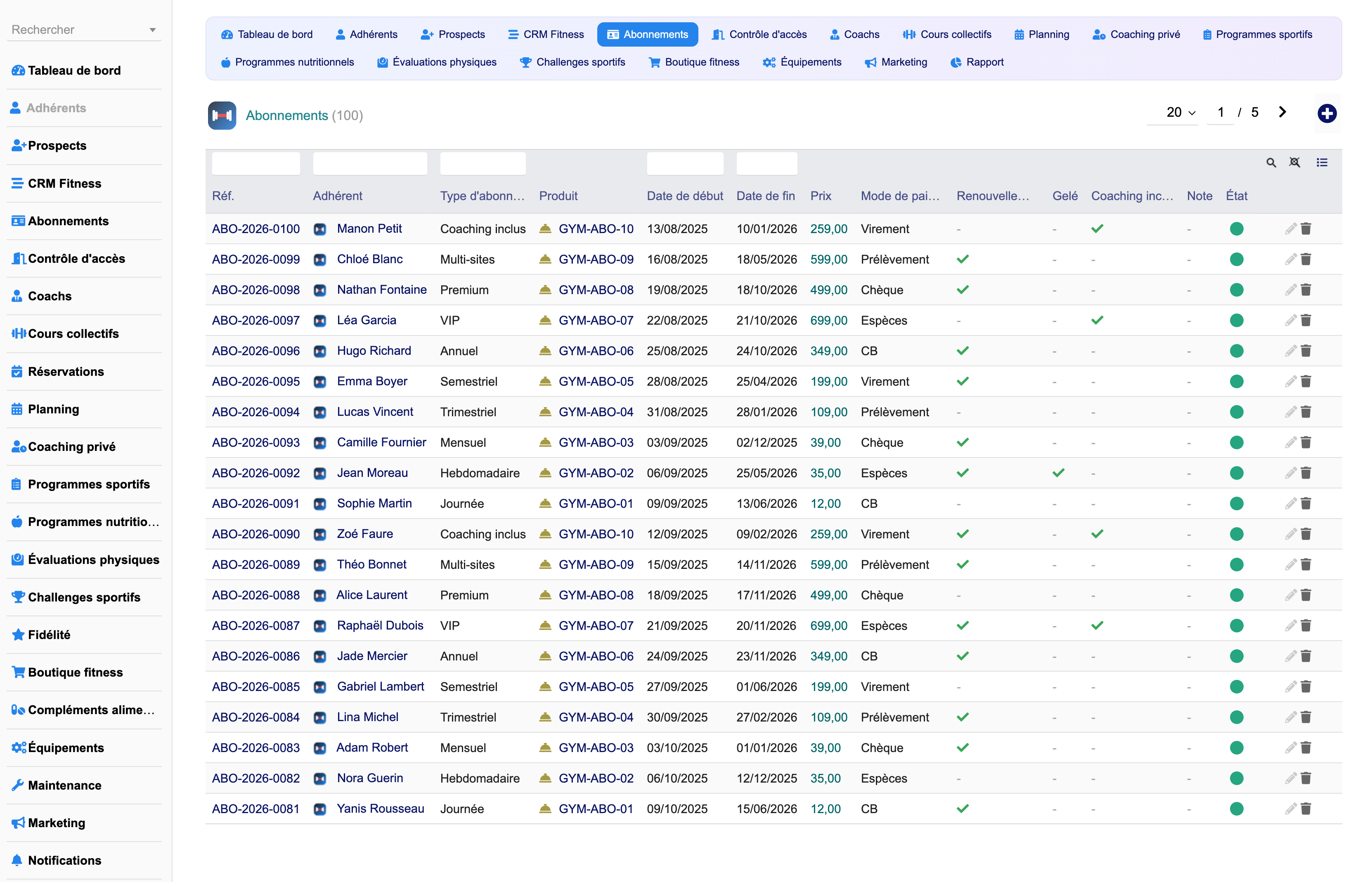Click product icon beside GYM-ABO-06 for Hugo Richard
Viewport: 1372px width, 882px height.
coord(545,351)
